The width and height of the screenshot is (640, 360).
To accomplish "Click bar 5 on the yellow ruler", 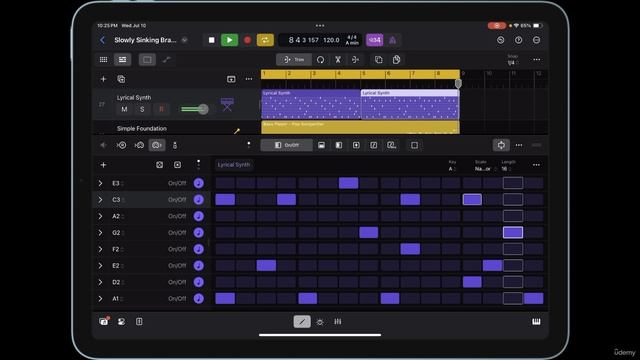I will [x=363, y=74].
